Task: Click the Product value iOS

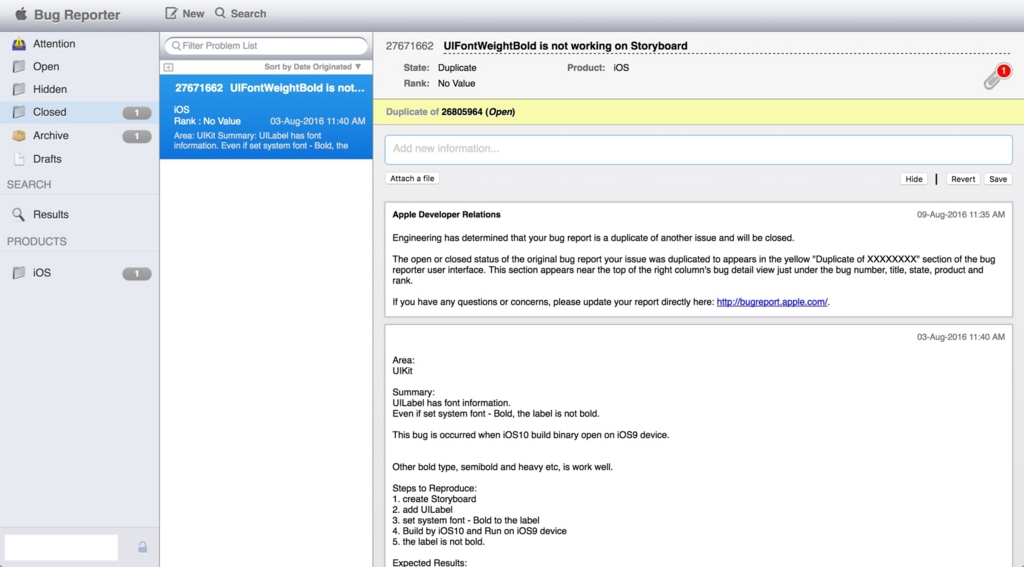Action: point(621,67)
